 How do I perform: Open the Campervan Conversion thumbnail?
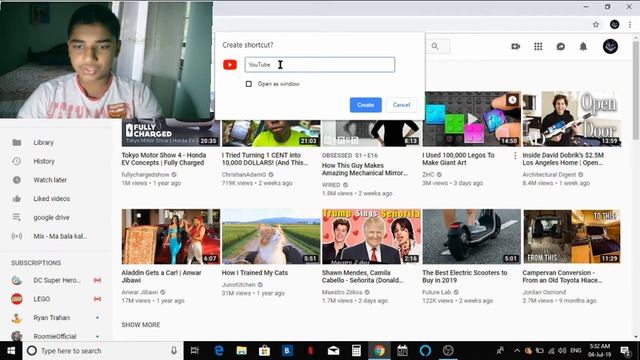click(x=572, y=237)
